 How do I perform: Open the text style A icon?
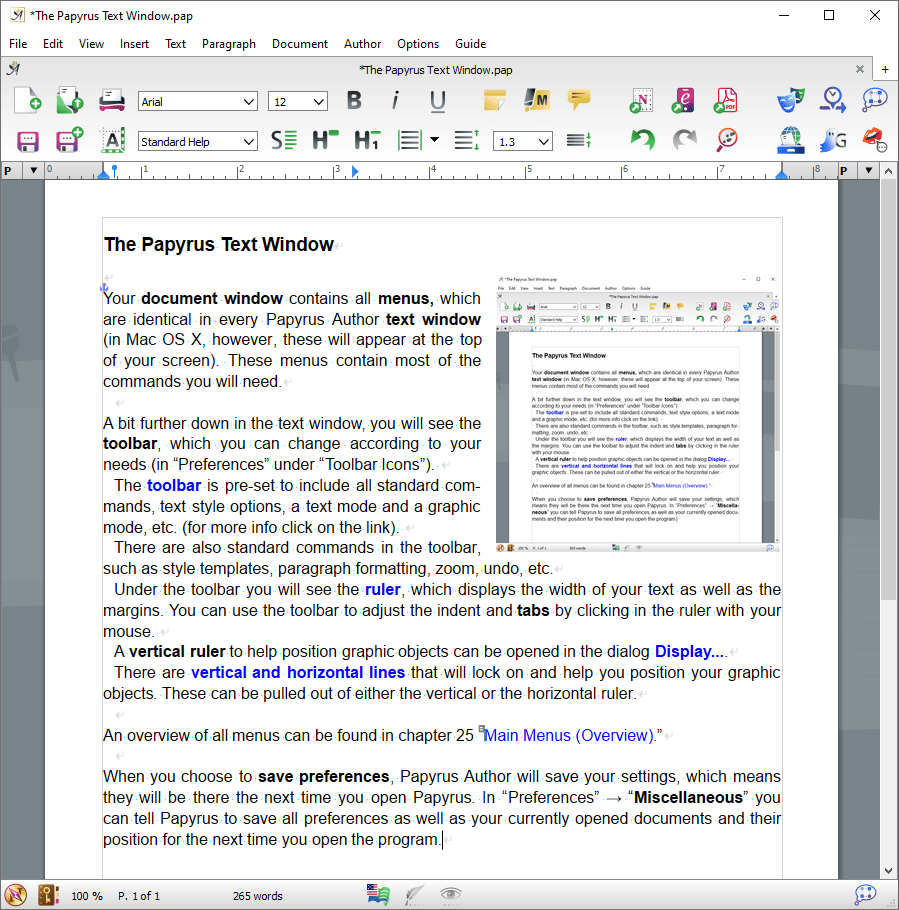[113, 140]
